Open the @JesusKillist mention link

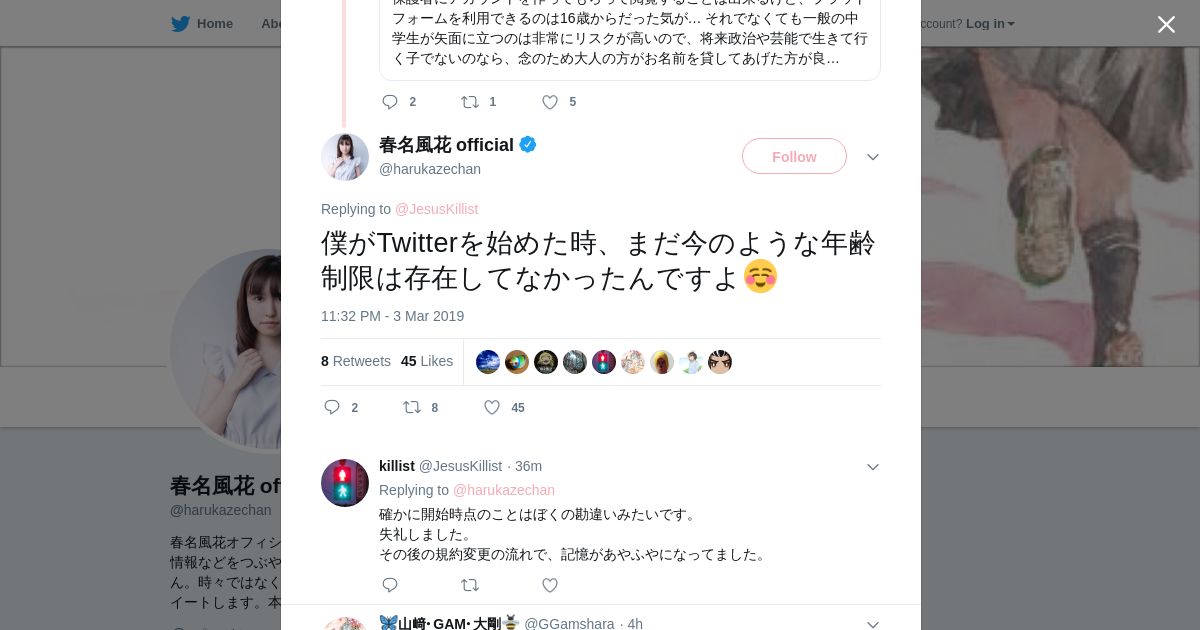(436, 209)
